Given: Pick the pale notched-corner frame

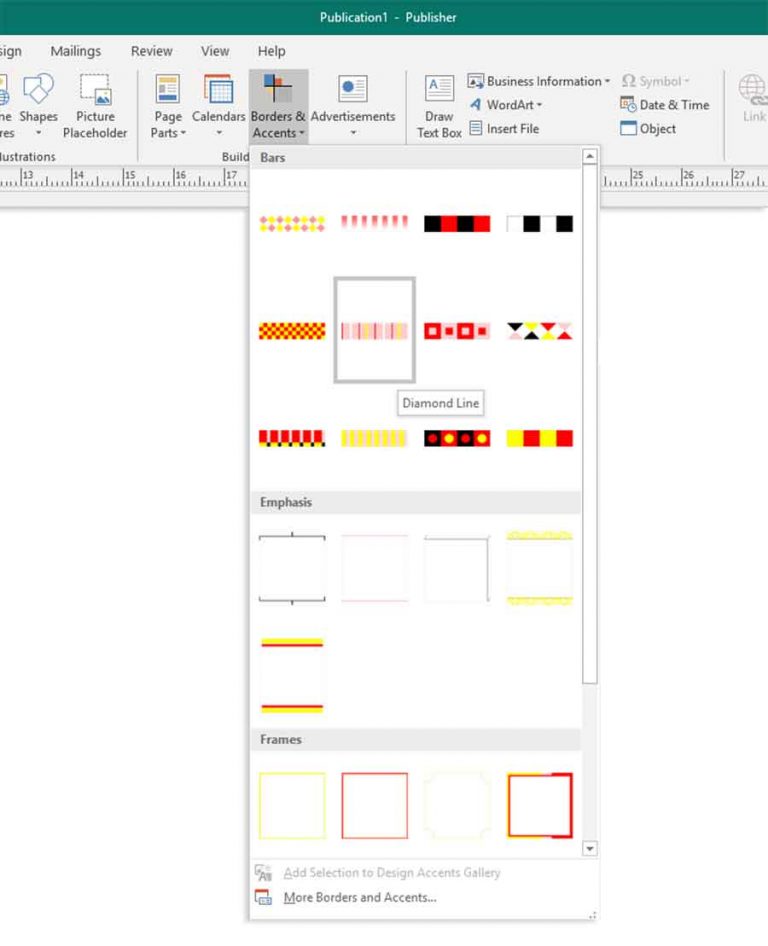Looking at the screenshot, I should 457,805.
